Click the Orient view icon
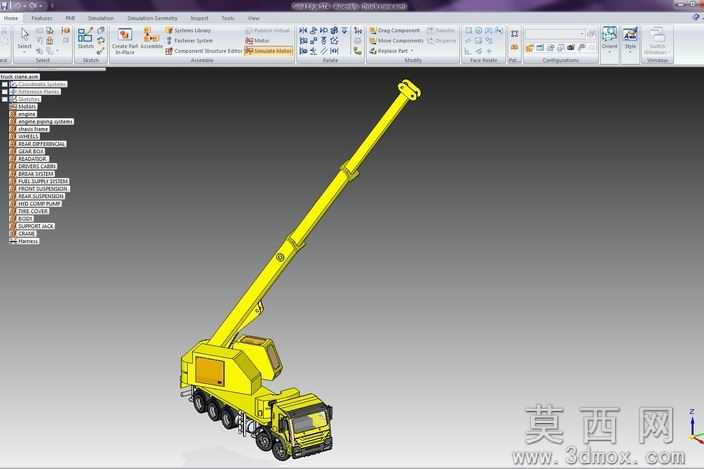Viewport: 704px width, 469px height. pyautogui.click(x=609, y=34)
